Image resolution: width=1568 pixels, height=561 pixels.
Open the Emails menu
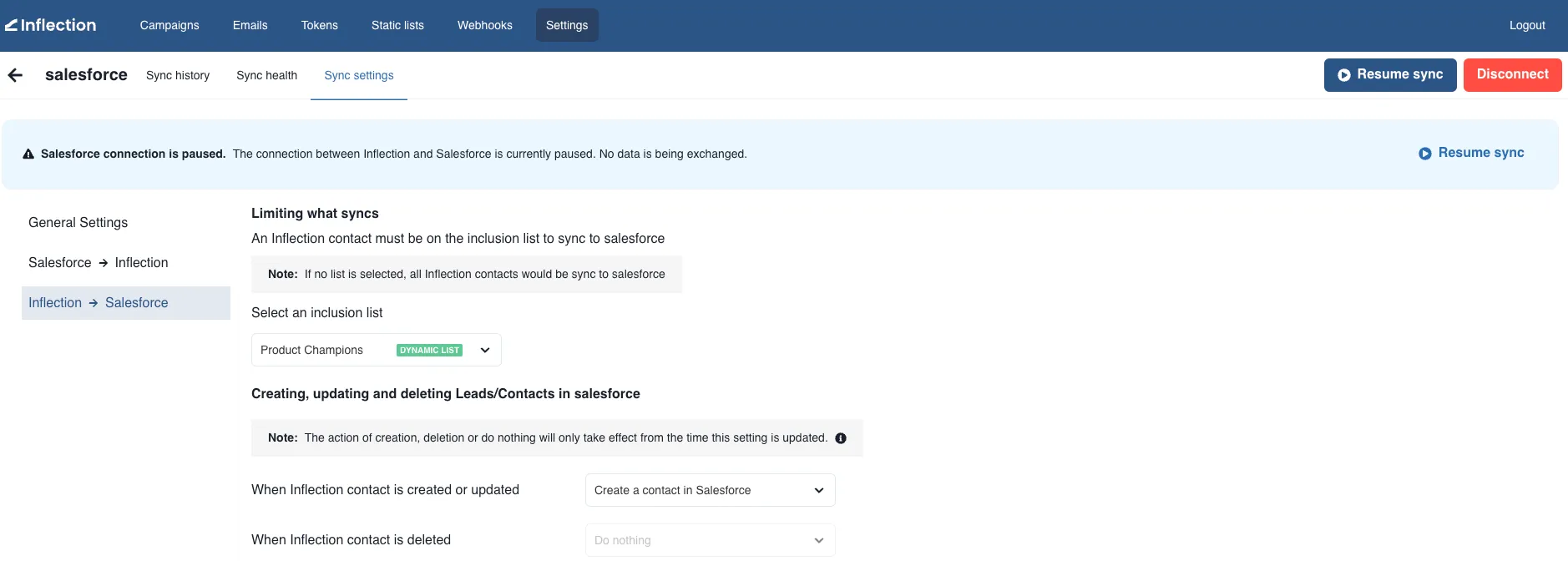click(x=250, y=25)
